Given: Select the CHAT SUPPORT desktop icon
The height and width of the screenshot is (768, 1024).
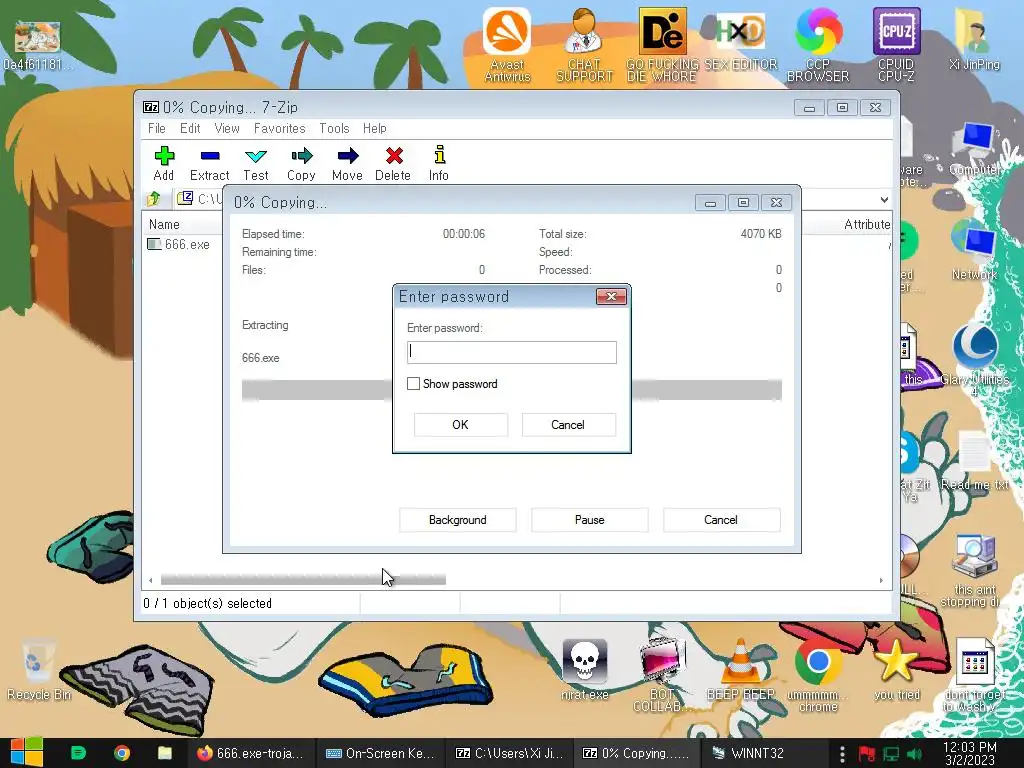Looking at the screenshot, I should 584,45.
